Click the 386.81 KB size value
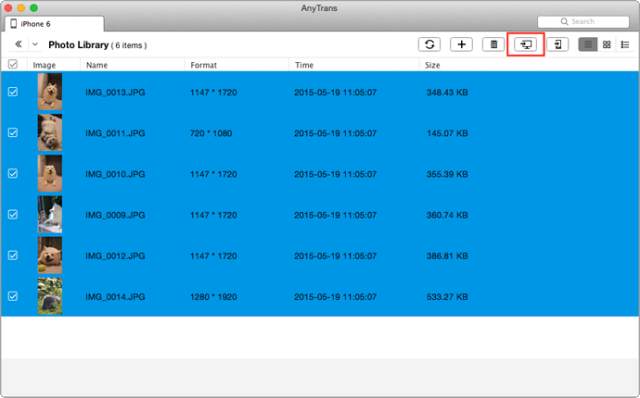Screen dimensions: 640x398 coord(447,256)
